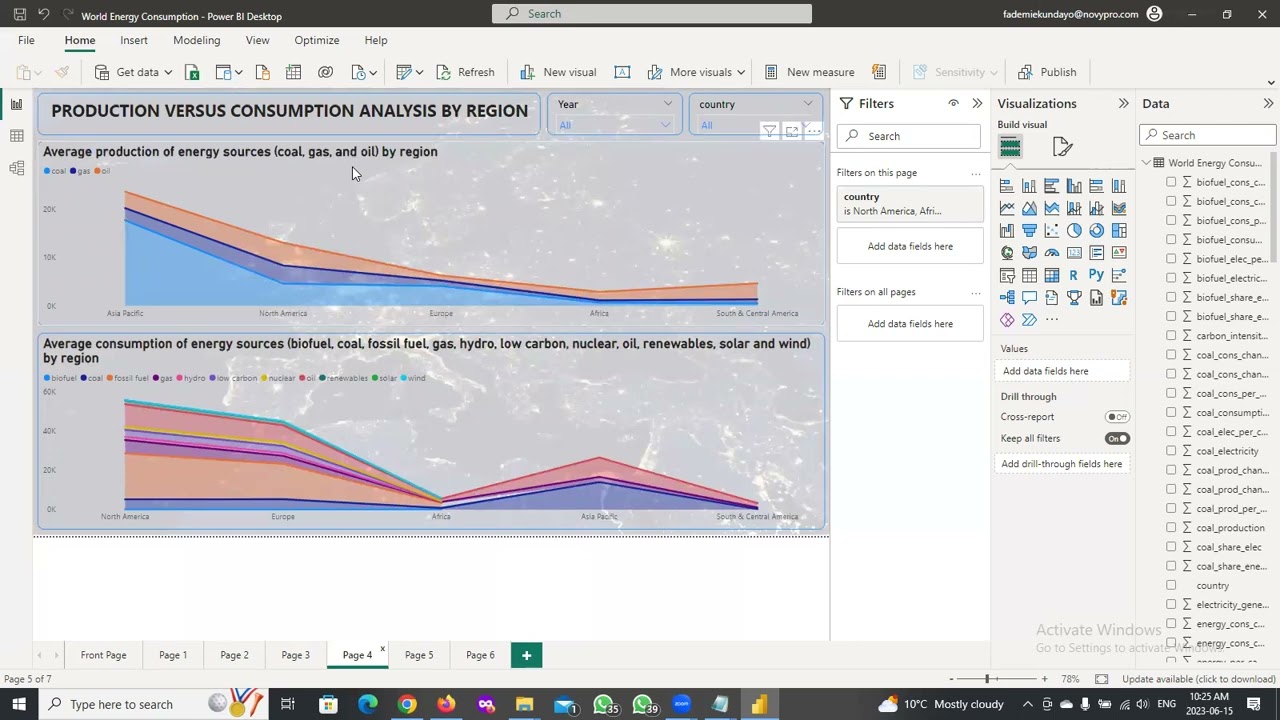
Task: Collapse the Data pane chevrons
Action: (x=1268, y=104)
